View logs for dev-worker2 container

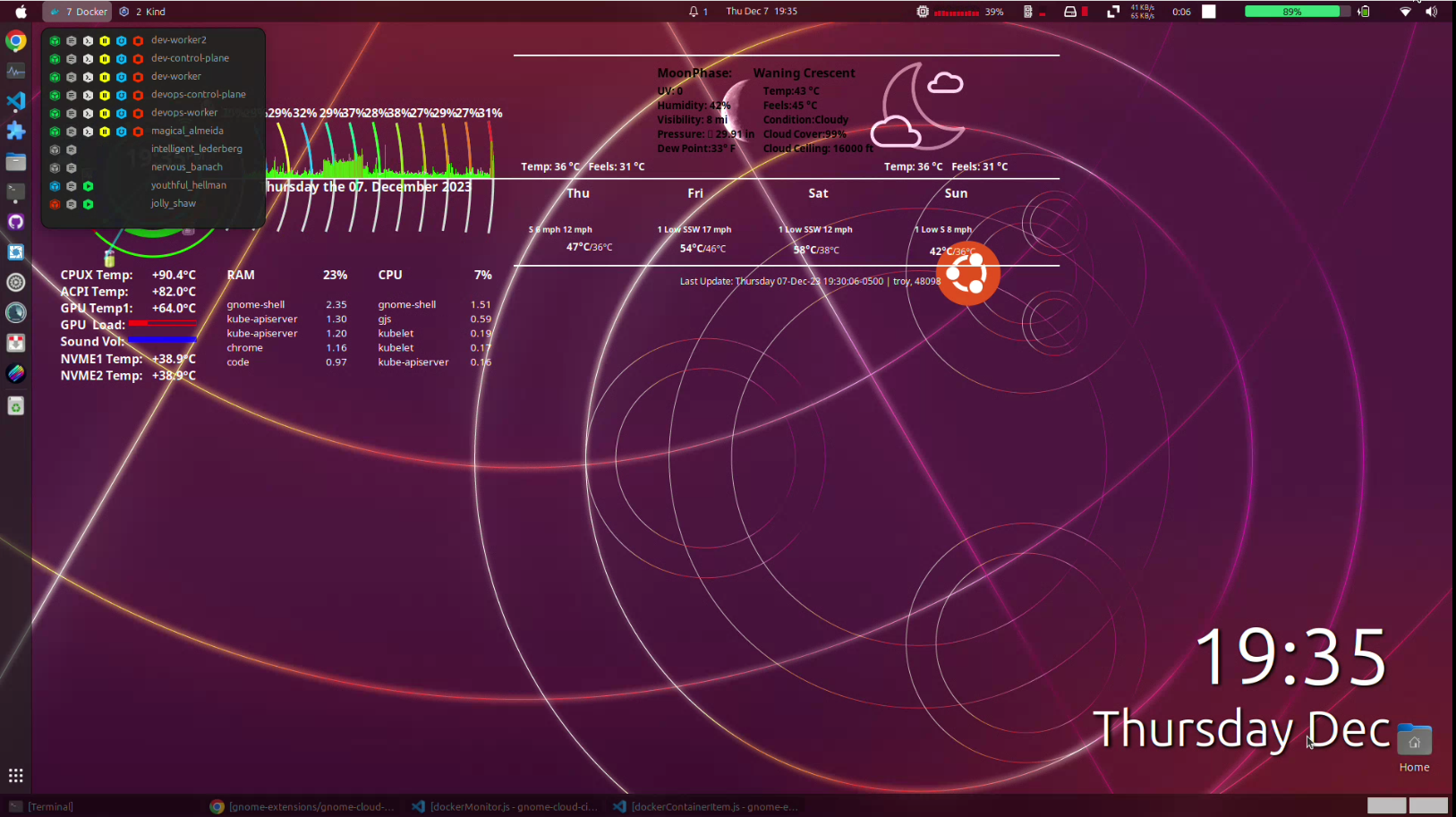coord(72,40)
